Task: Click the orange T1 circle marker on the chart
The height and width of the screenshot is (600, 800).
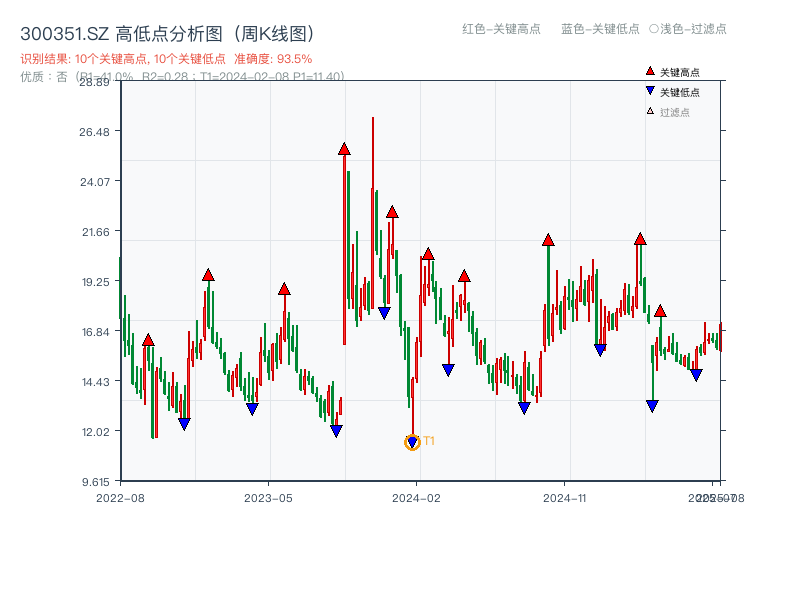Action: 413,440
